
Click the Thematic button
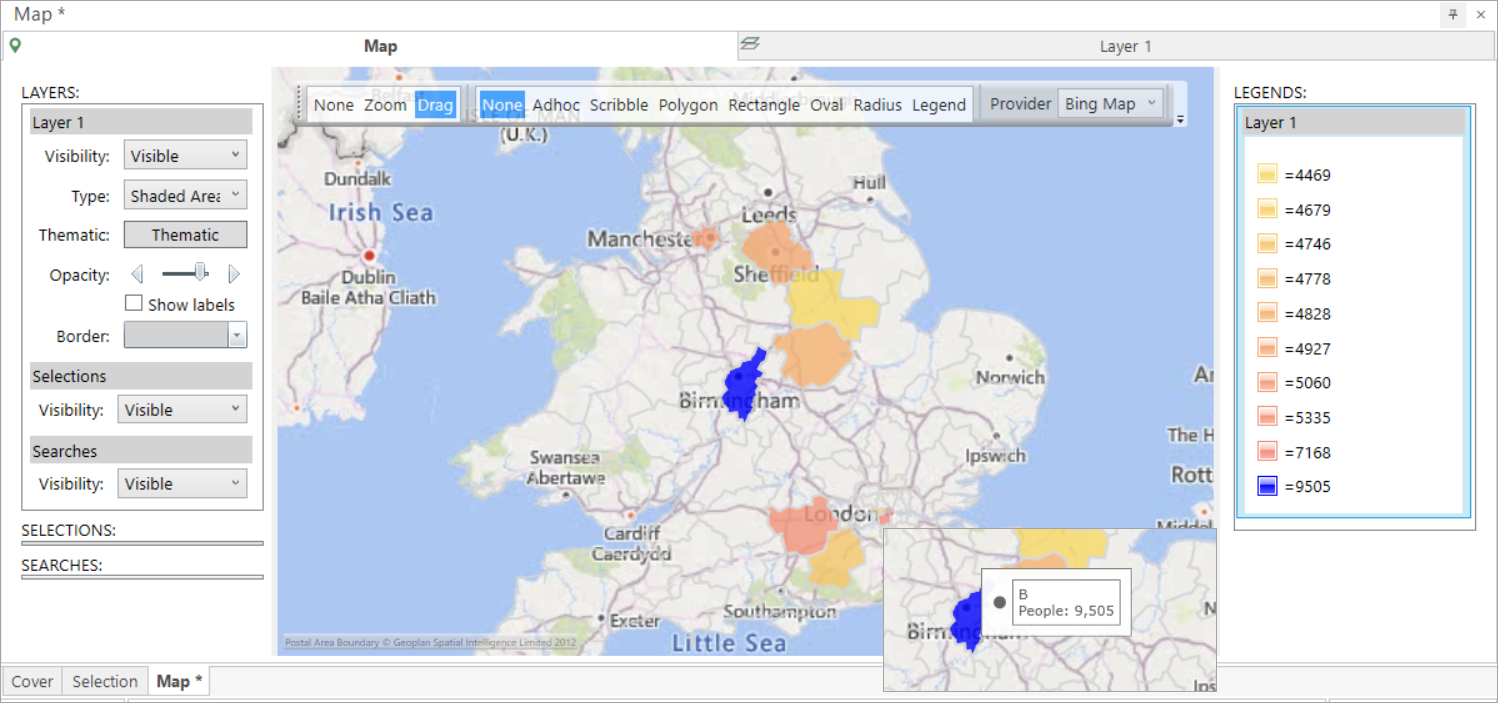pyautogui.click(x=185, y=235)
